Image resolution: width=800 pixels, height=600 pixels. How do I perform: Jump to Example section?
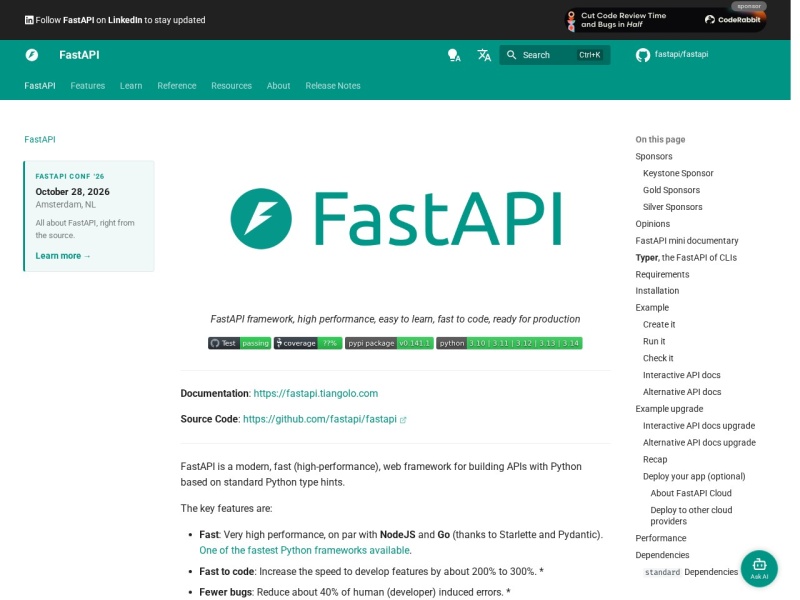pyautogui.click(x=652, y=307)
